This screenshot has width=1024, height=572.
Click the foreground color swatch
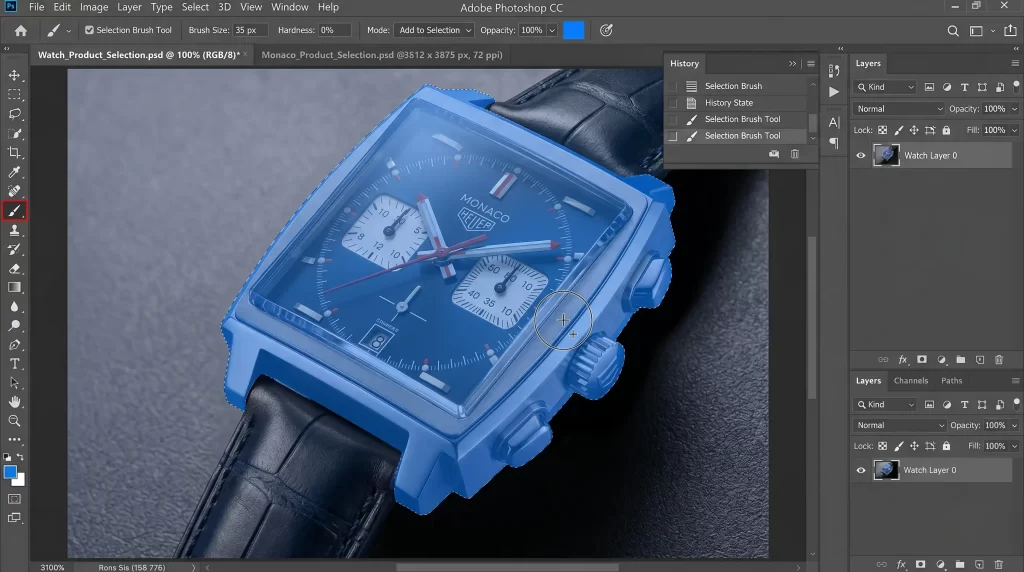pos(10,472)
